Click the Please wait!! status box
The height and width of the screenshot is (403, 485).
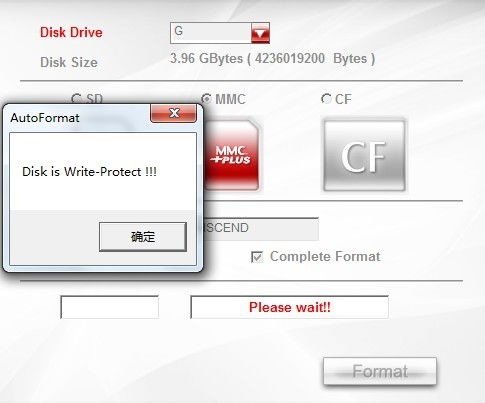289,307
